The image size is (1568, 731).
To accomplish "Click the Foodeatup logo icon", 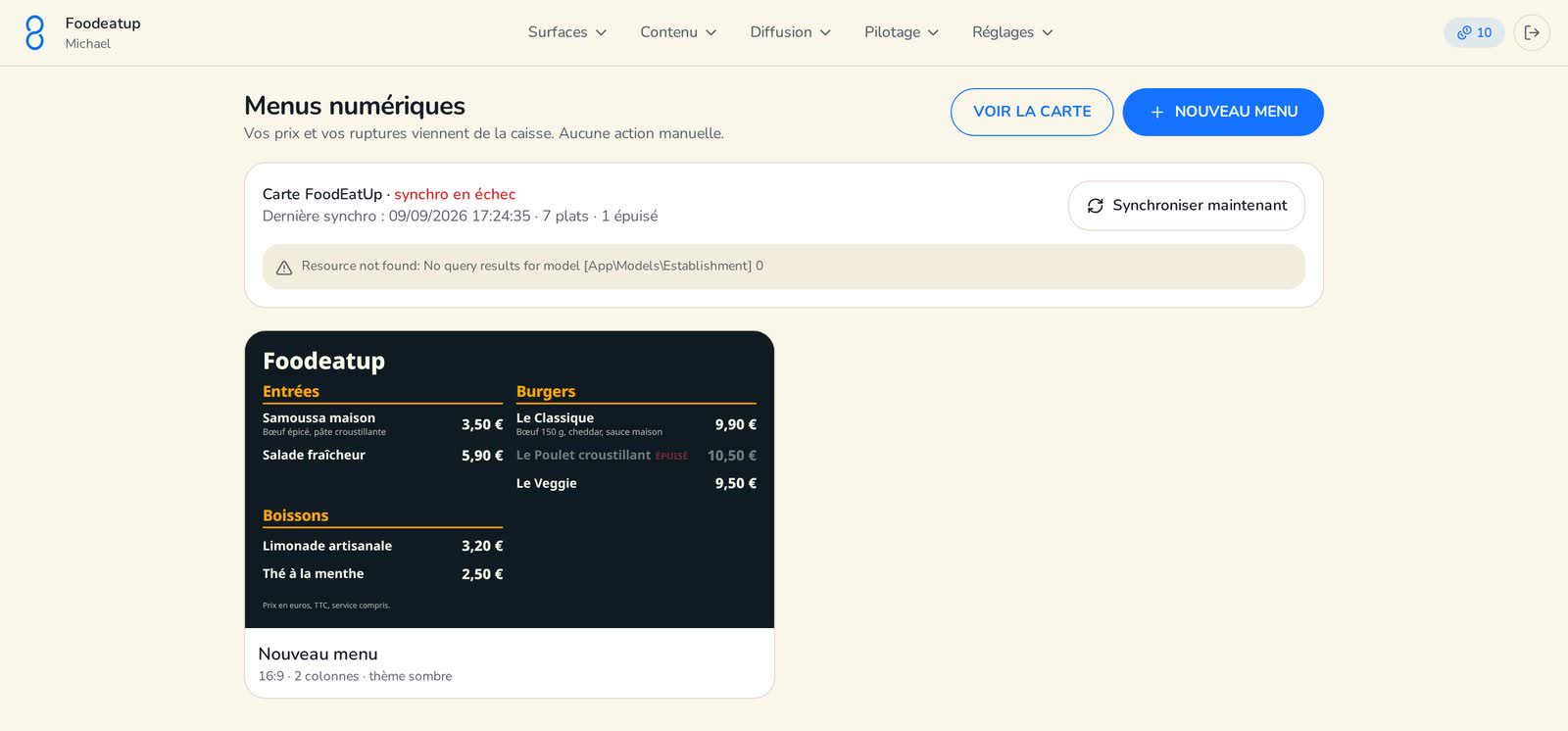I will pyautogui.click(x=34, y=32).
